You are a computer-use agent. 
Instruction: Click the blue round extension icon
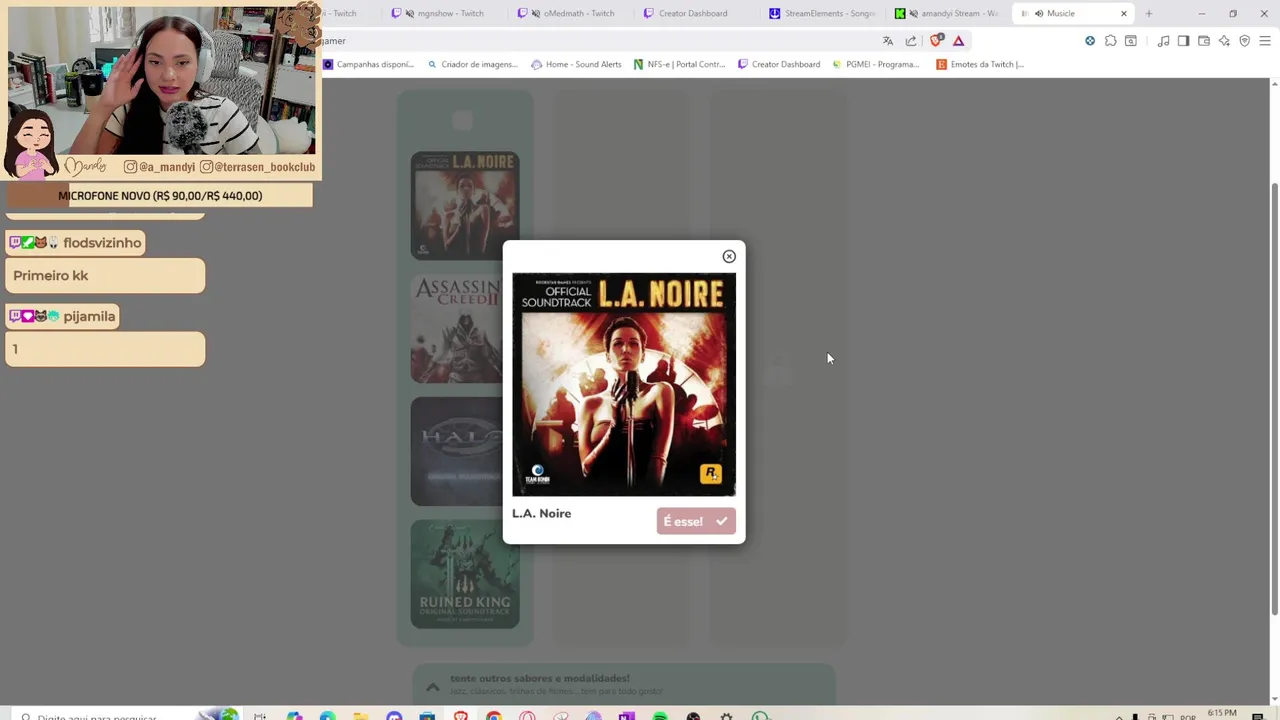coord(1090,41)
